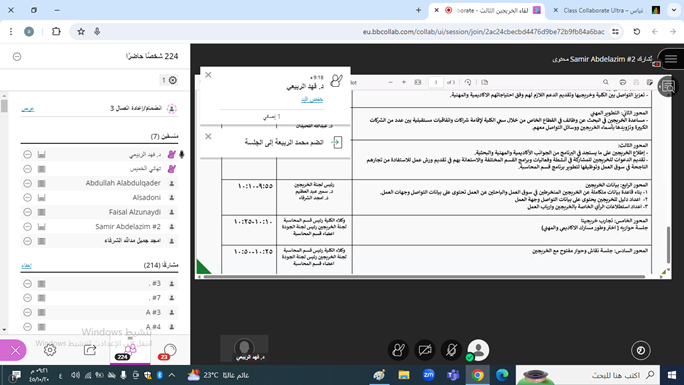This screenshot has height=385, width=684.
Task: Toggle share video camera button
Action: click(425, 350)
